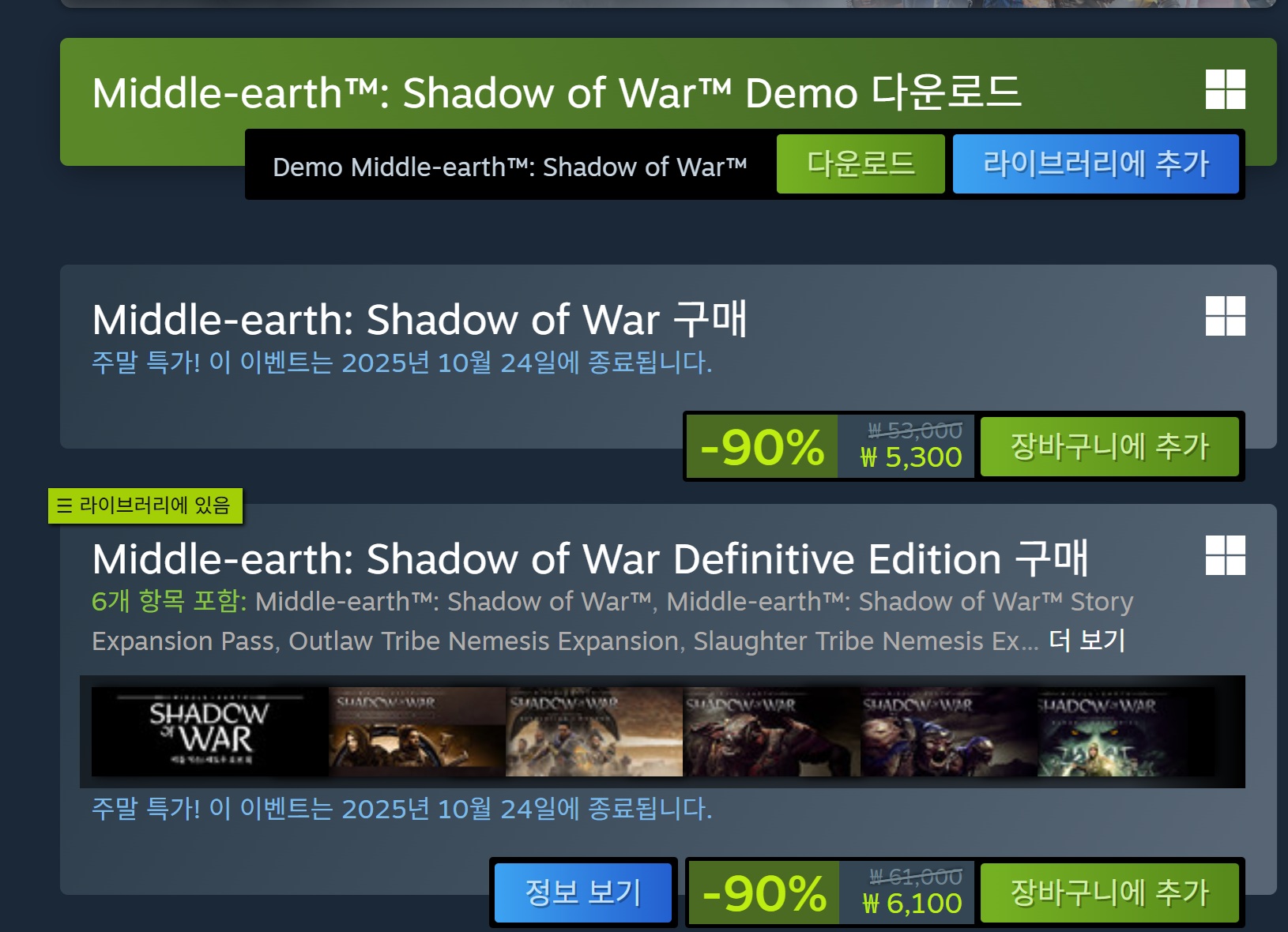Open the fifth bundle item thumbnail
1288x932 pixels.
(x=948, y=731)
